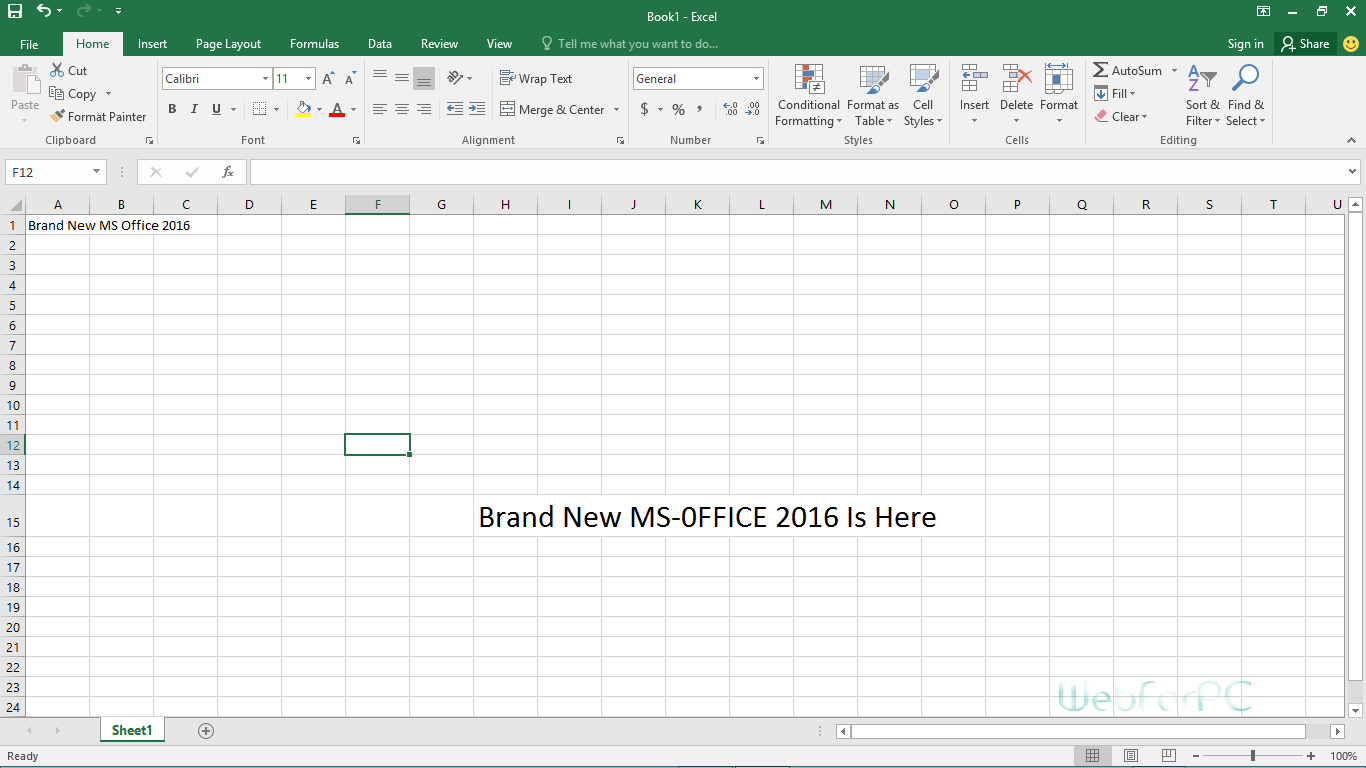Open the Conditional Formatting menu

[x=809, y=96]
